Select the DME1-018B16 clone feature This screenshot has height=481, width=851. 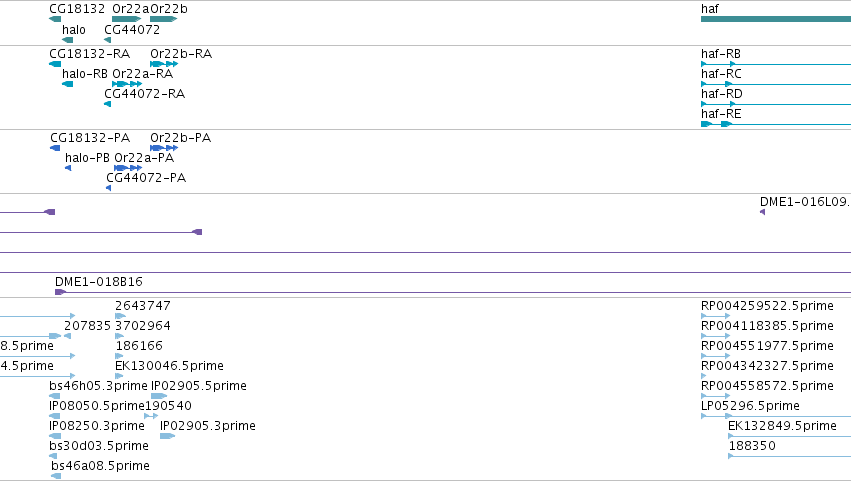click(453, 292)
